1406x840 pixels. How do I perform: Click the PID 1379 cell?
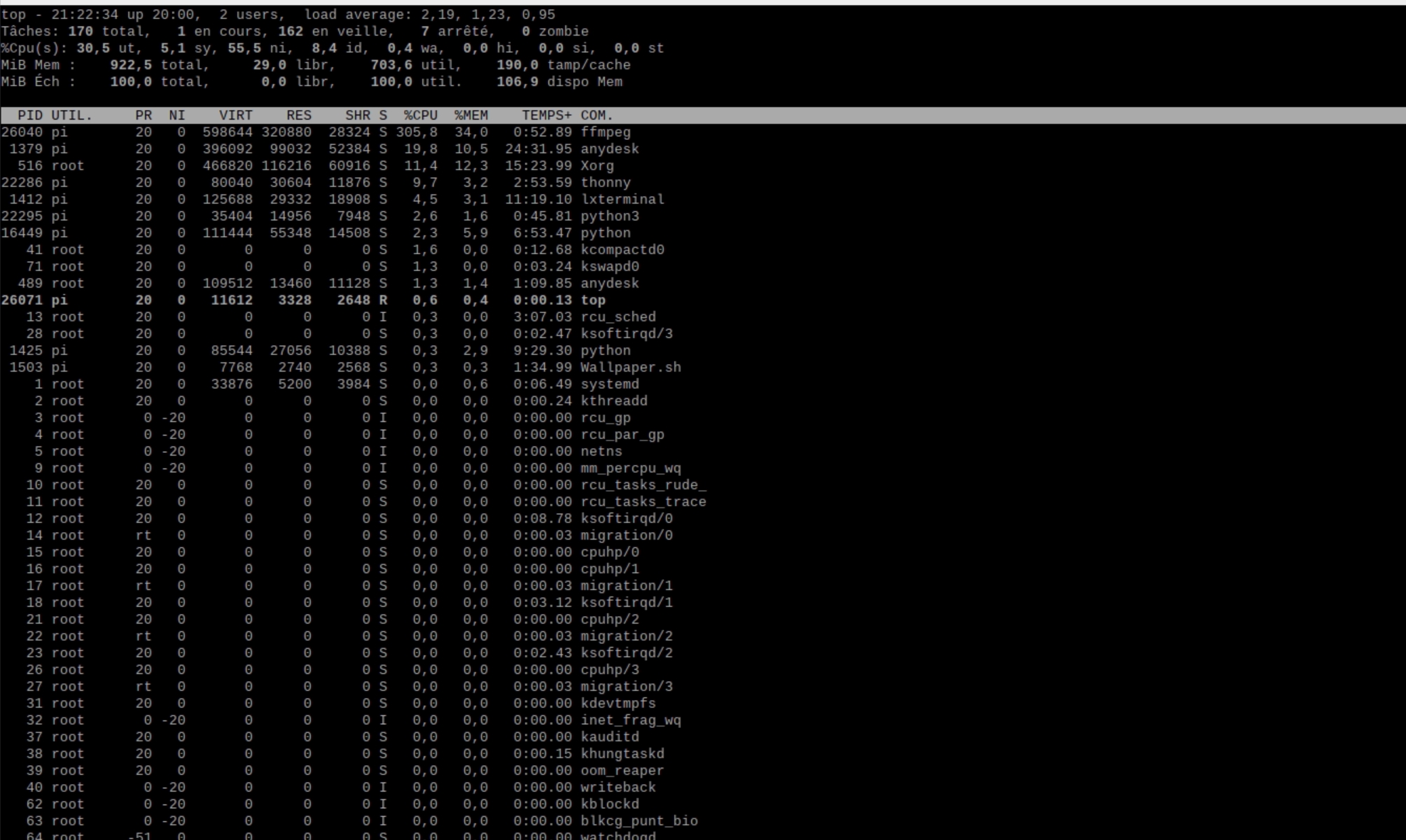tap(26, 149)
